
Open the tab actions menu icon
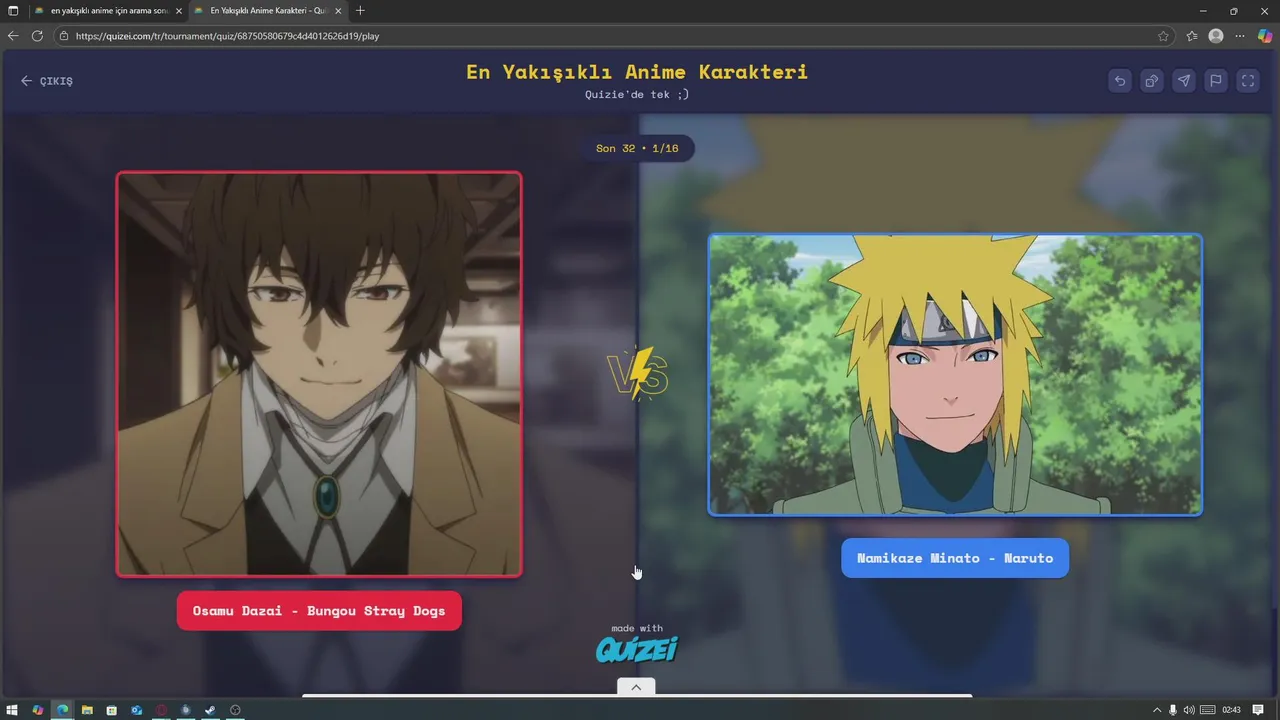[13, 11]
